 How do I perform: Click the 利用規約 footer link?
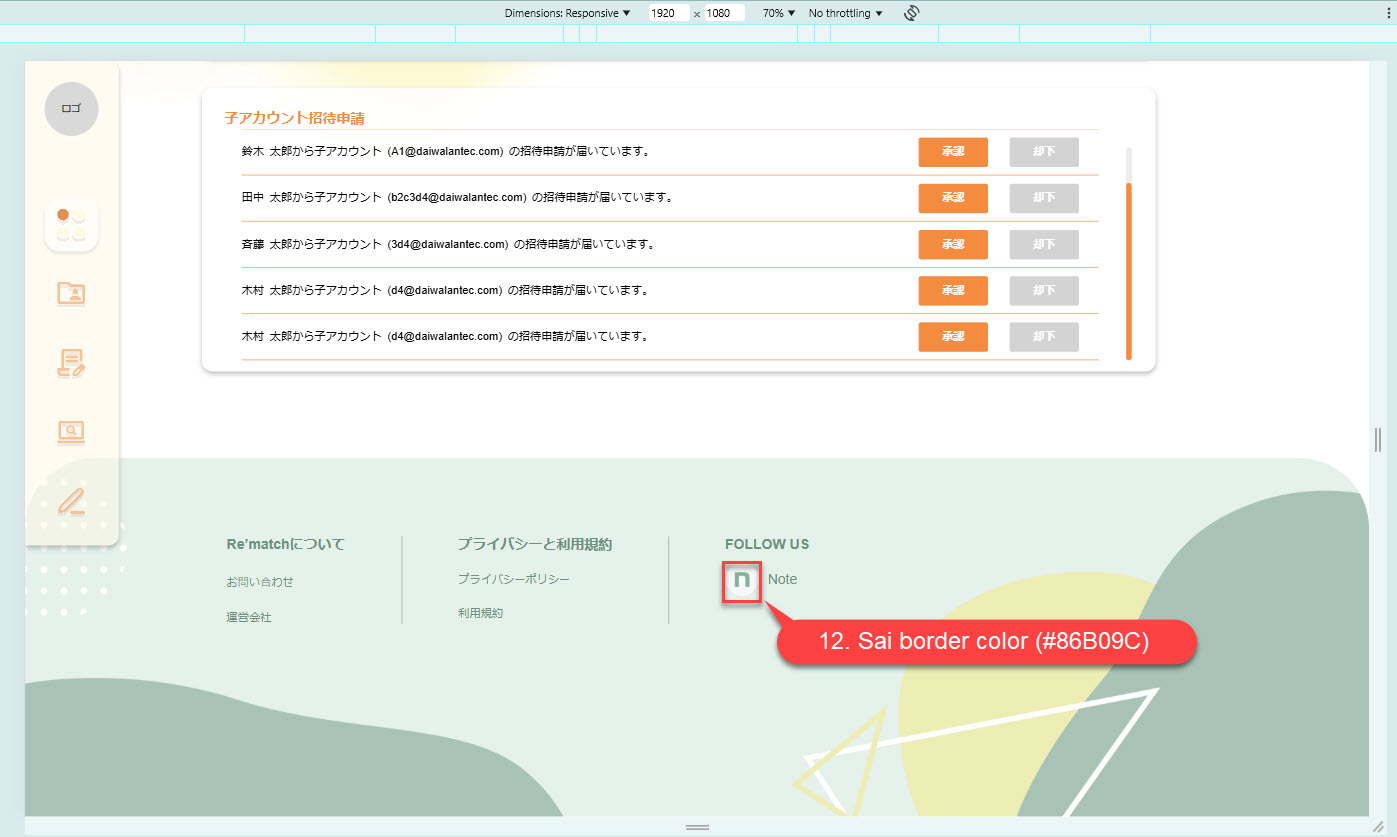[480, 613]
